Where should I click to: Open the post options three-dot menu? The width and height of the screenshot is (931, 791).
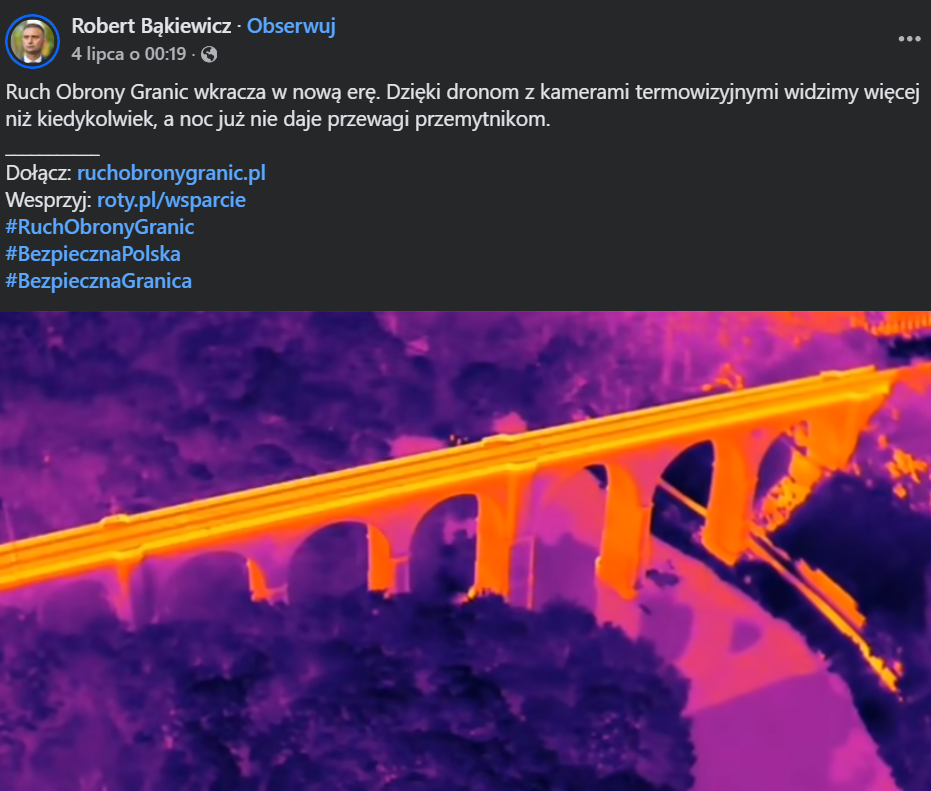point(909,39)
